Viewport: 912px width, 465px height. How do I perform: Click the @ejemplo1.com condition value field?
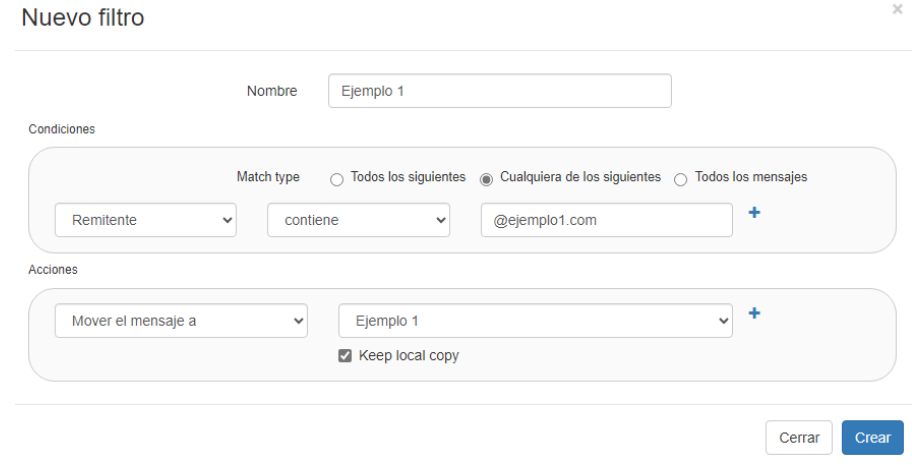(606, 221)
